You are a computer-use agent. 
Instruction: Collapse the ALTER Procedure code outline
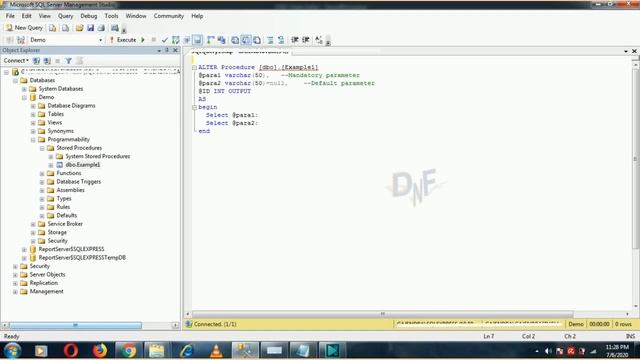(x=194, y=67)
